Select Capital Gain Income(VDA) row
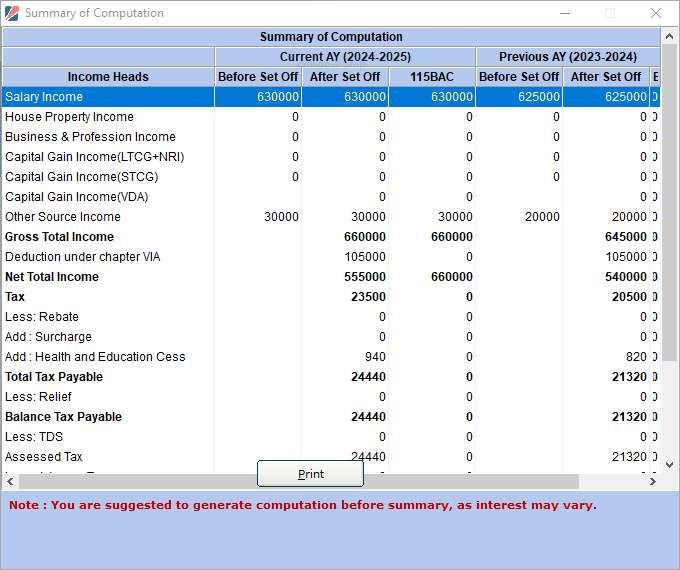 click(x=331, y=197)
